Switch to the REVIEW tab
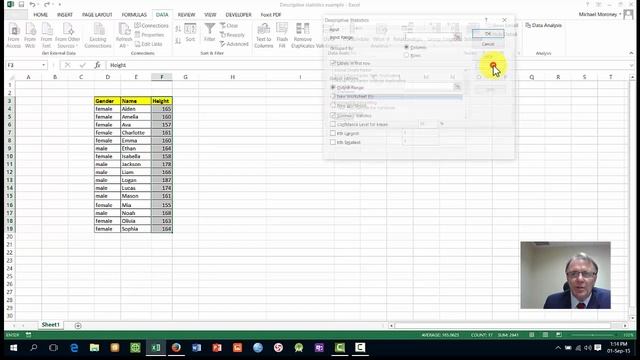Image resolution: width=640 pixels, height=360 pixels. pyautogui.click(x=186, y=15)
